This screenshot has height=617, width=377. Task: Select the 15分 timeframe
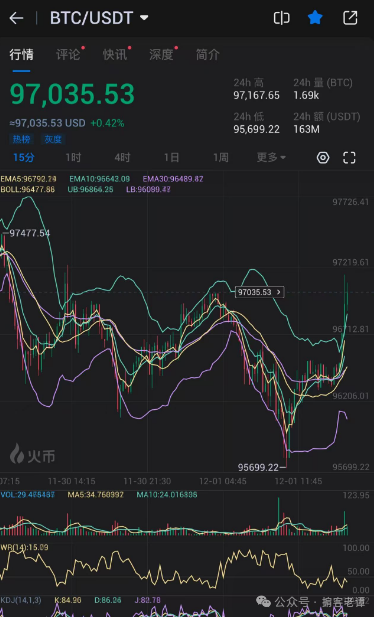pyautogui.click(x=24, y=158)
